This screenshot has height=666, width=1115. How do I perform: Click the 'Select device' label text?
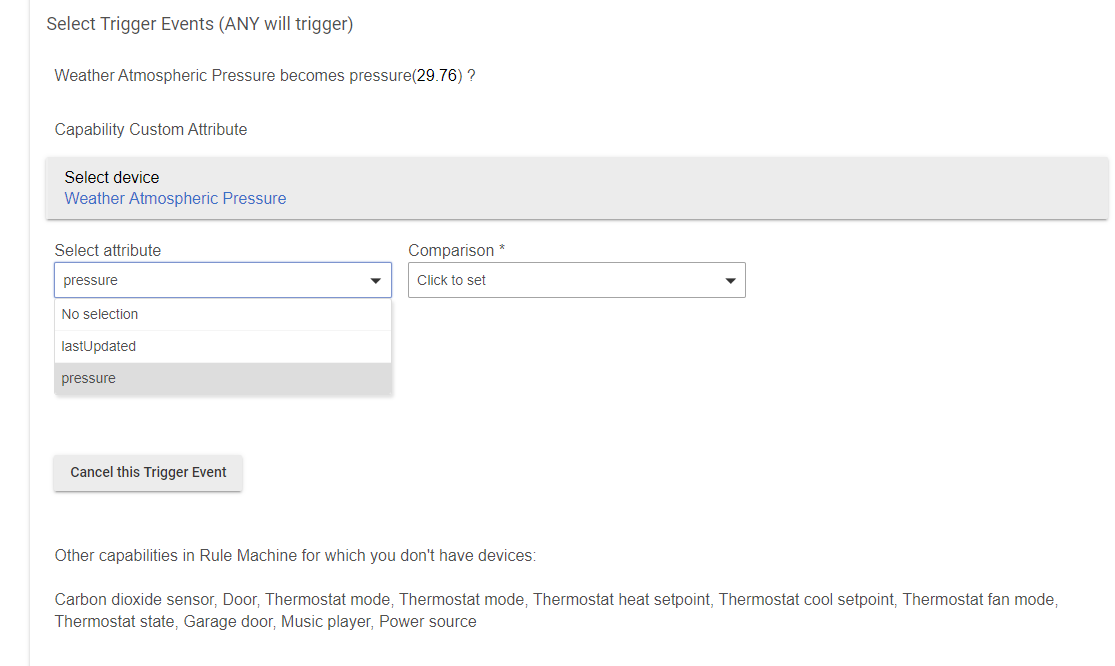112,177
